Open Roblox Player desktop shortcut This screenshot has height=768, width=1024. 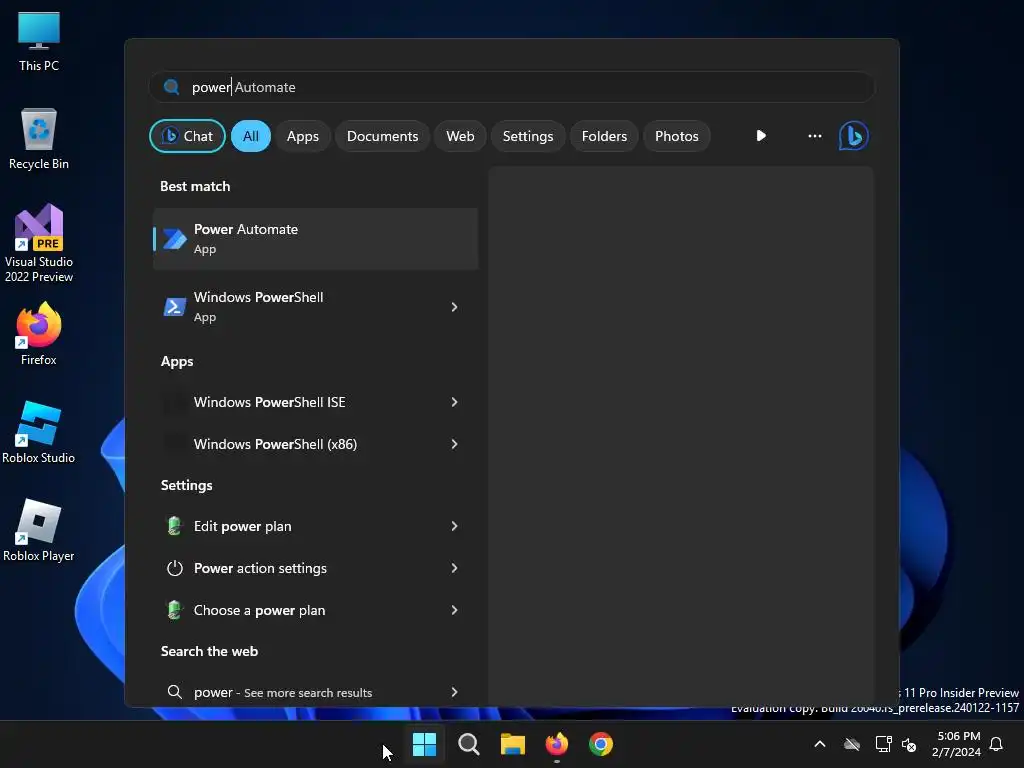tap(39, 530)
